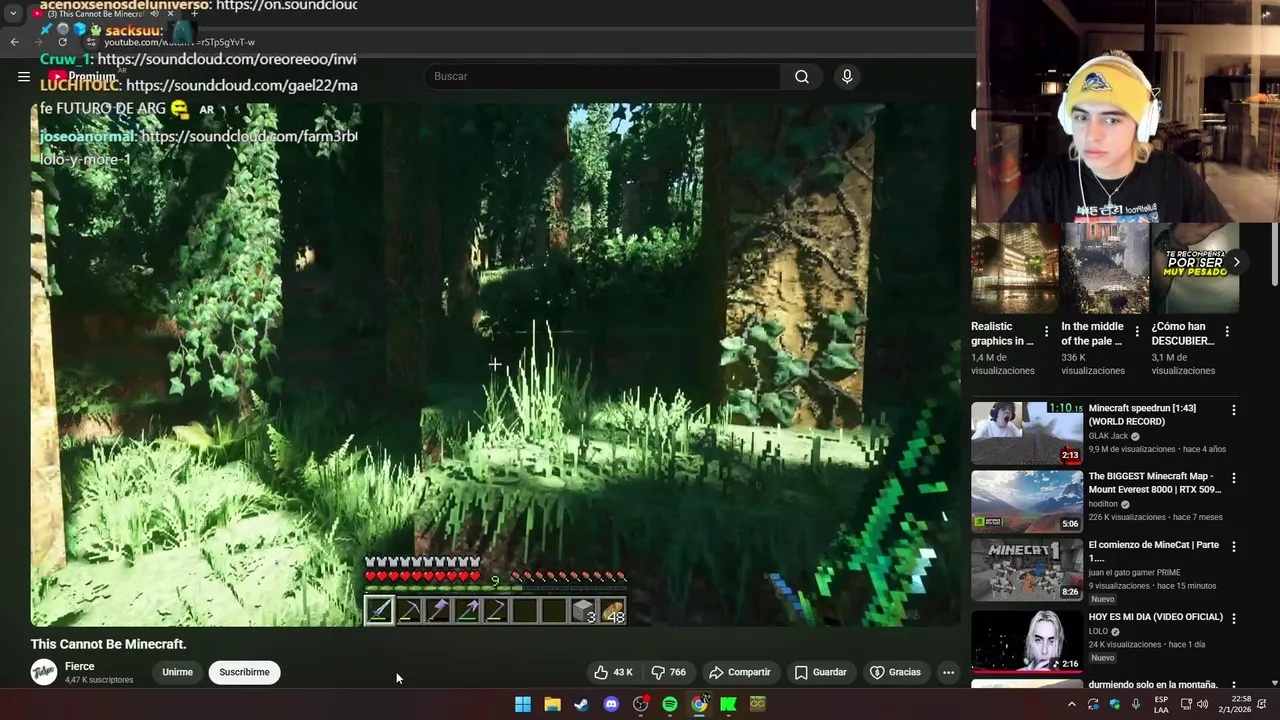The image size is (1280, 720).
Task: Mute the tab with the speaker icon
Action: [x=154, y=14]
